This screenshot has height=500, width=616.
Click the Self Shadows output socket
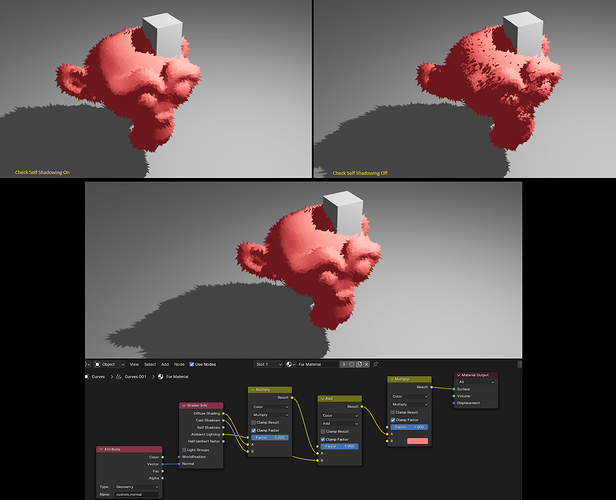click(224, 427)
